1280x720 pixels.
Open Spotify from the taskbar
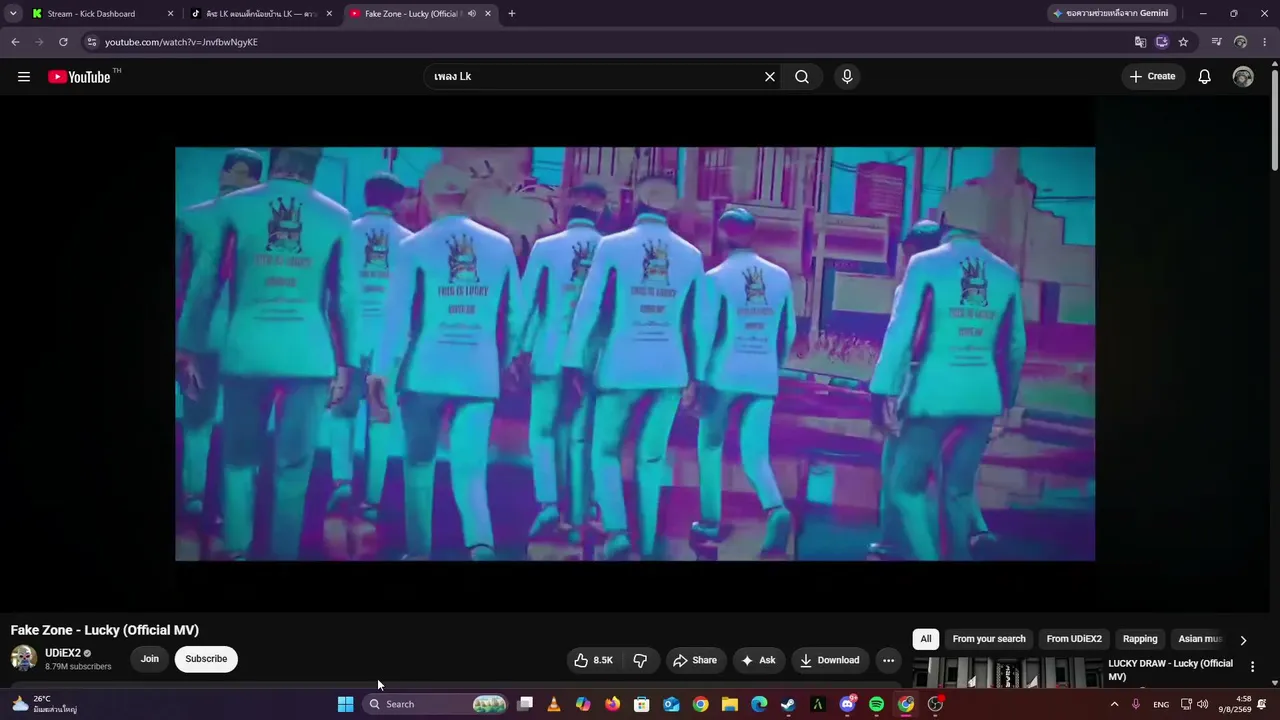tap(876, 704)
